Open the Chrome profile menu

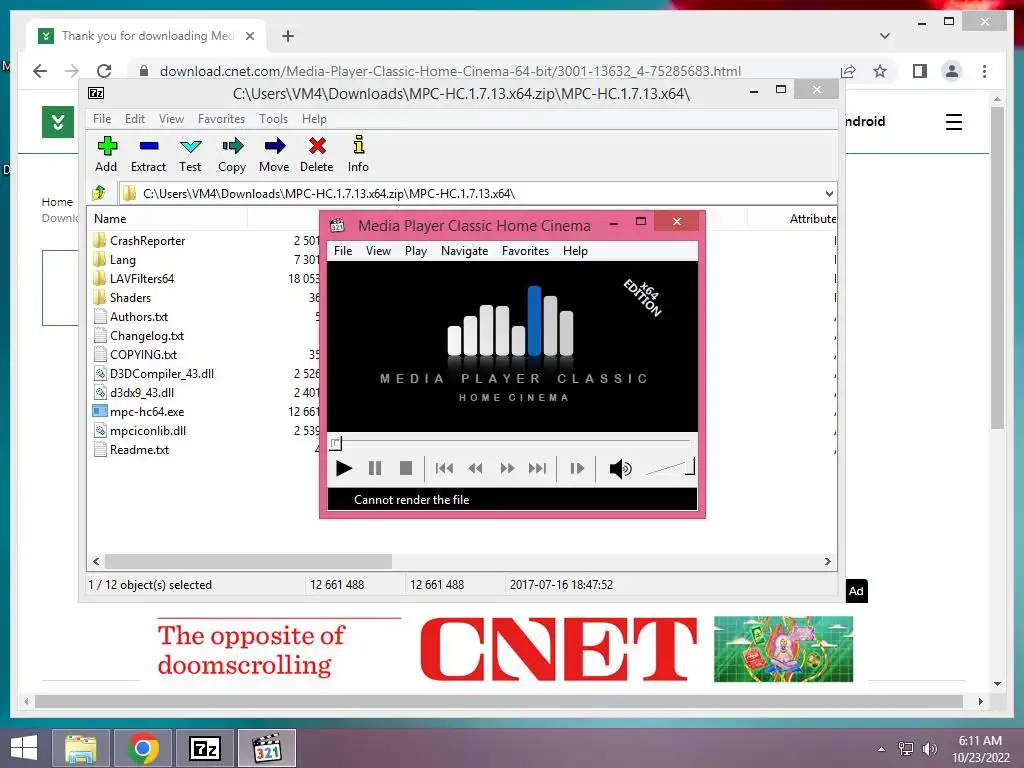click(952, 71)
